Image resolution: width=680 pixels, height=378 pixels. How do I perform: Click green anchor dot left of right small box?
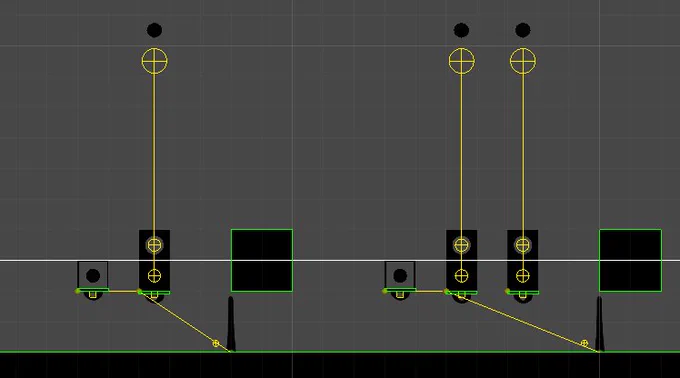pos(385,291)
